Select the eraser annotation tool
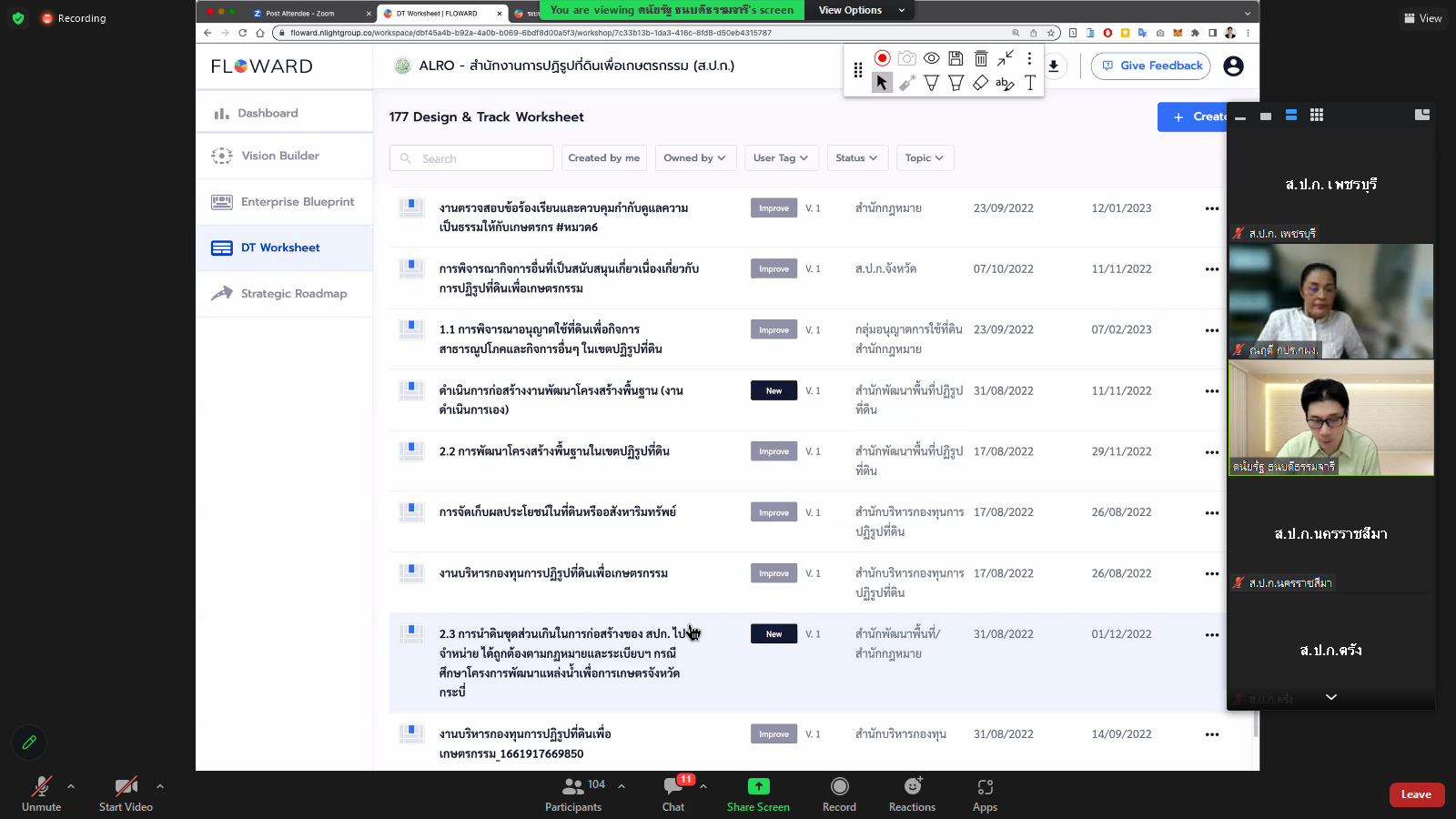Viewport: 1456px width, 819px height. coord(980,83)
